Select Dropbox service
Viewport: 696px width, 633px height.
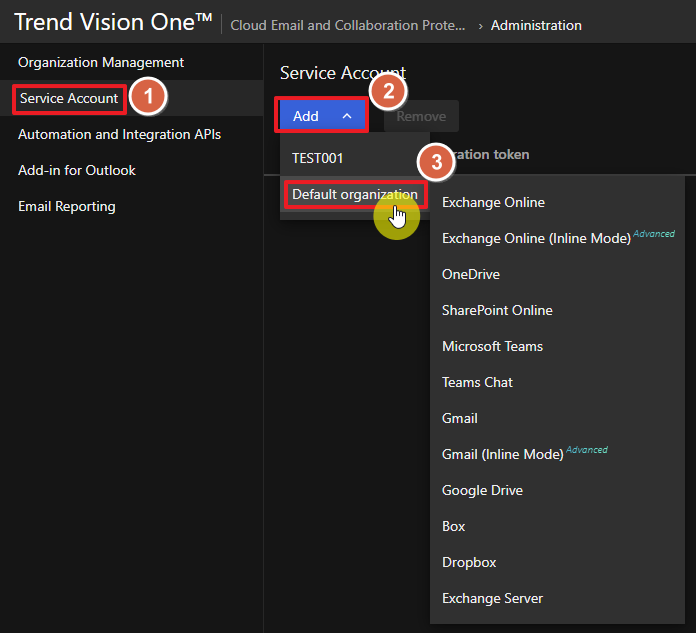469,562
